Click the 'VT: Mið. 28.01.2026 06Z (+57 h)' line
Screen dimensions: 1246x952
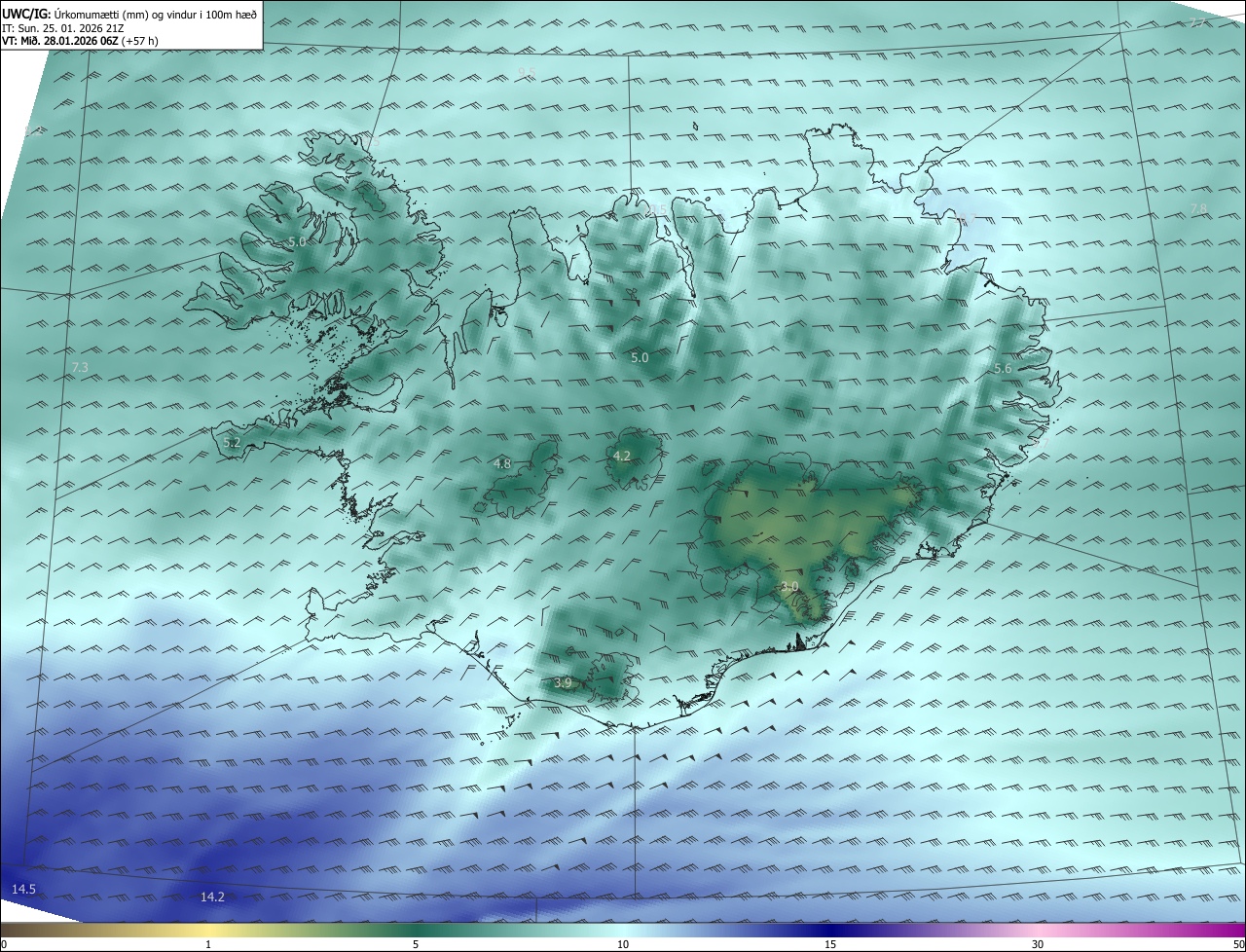pos(81,41)
